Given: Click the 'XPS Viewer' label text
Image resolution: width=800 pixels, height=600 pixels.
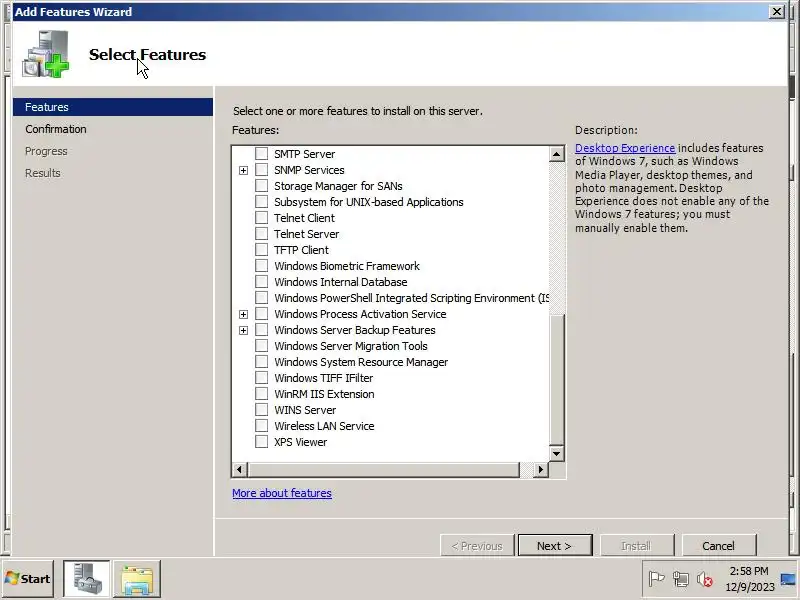Looking at the screenshot, I should 301,442.
